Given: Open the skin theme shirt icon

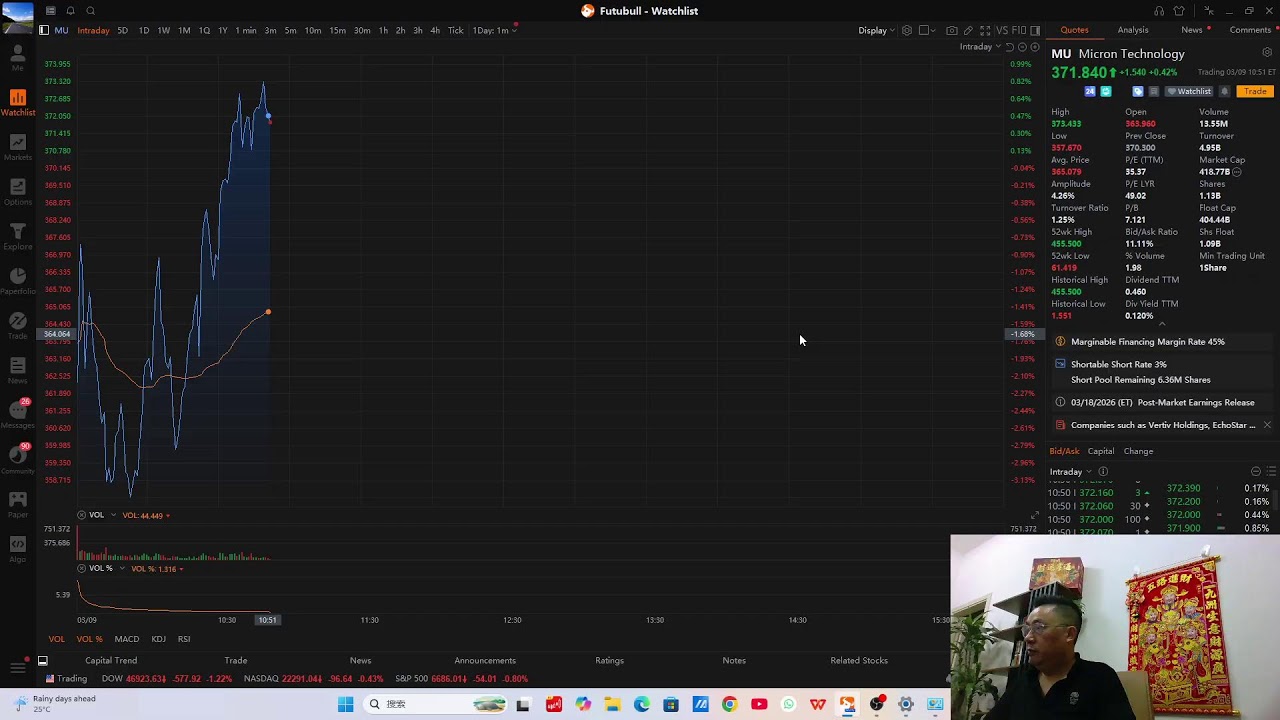Looking at the screenshot, I should tap(1179, 11).
